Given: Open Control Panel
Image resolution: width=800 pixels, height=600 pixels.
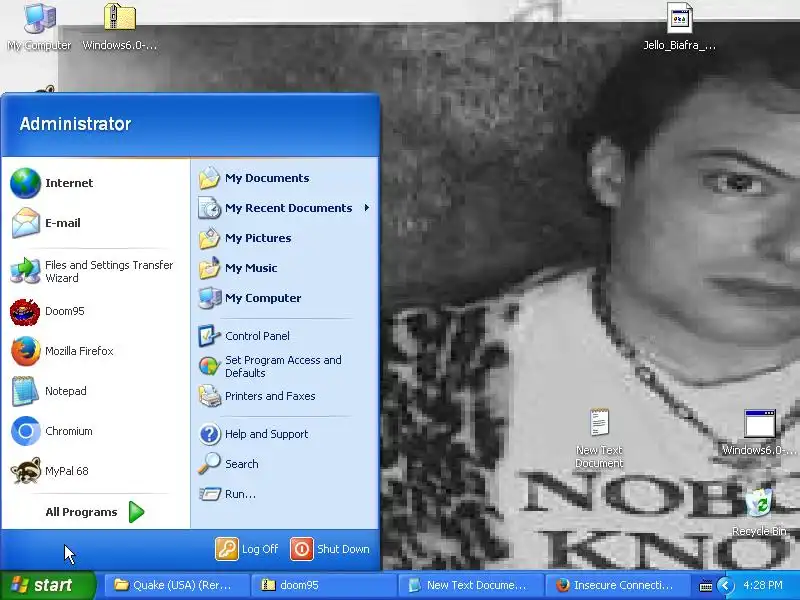Looking at the screenshot, I should click(285, 336).
